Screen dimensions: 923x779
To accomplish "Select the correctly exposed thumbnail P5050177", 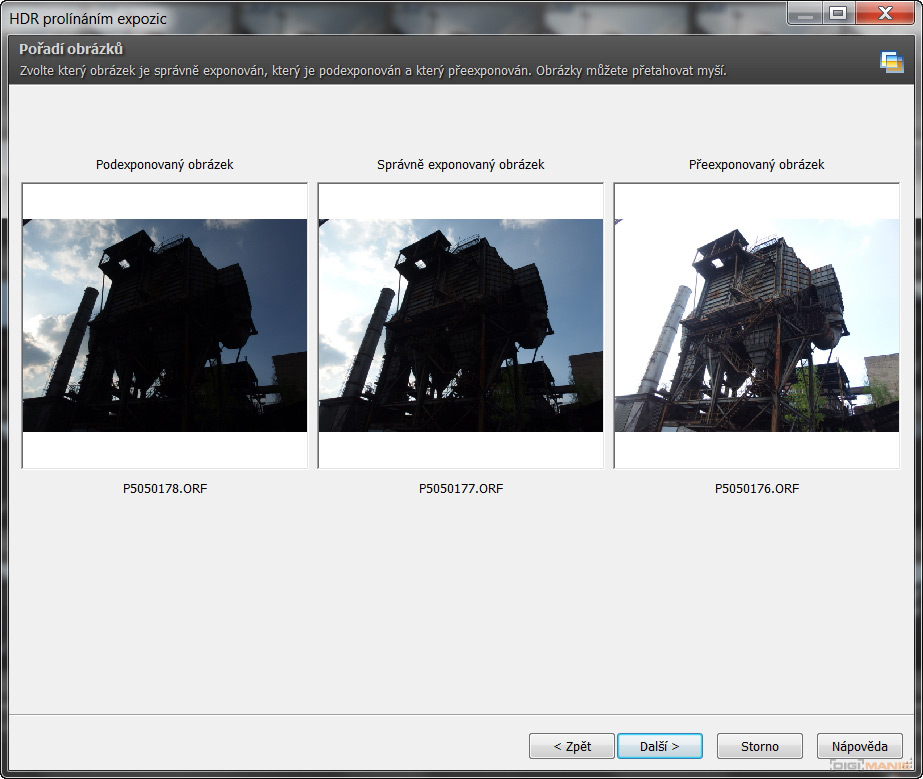I will 461,325.
